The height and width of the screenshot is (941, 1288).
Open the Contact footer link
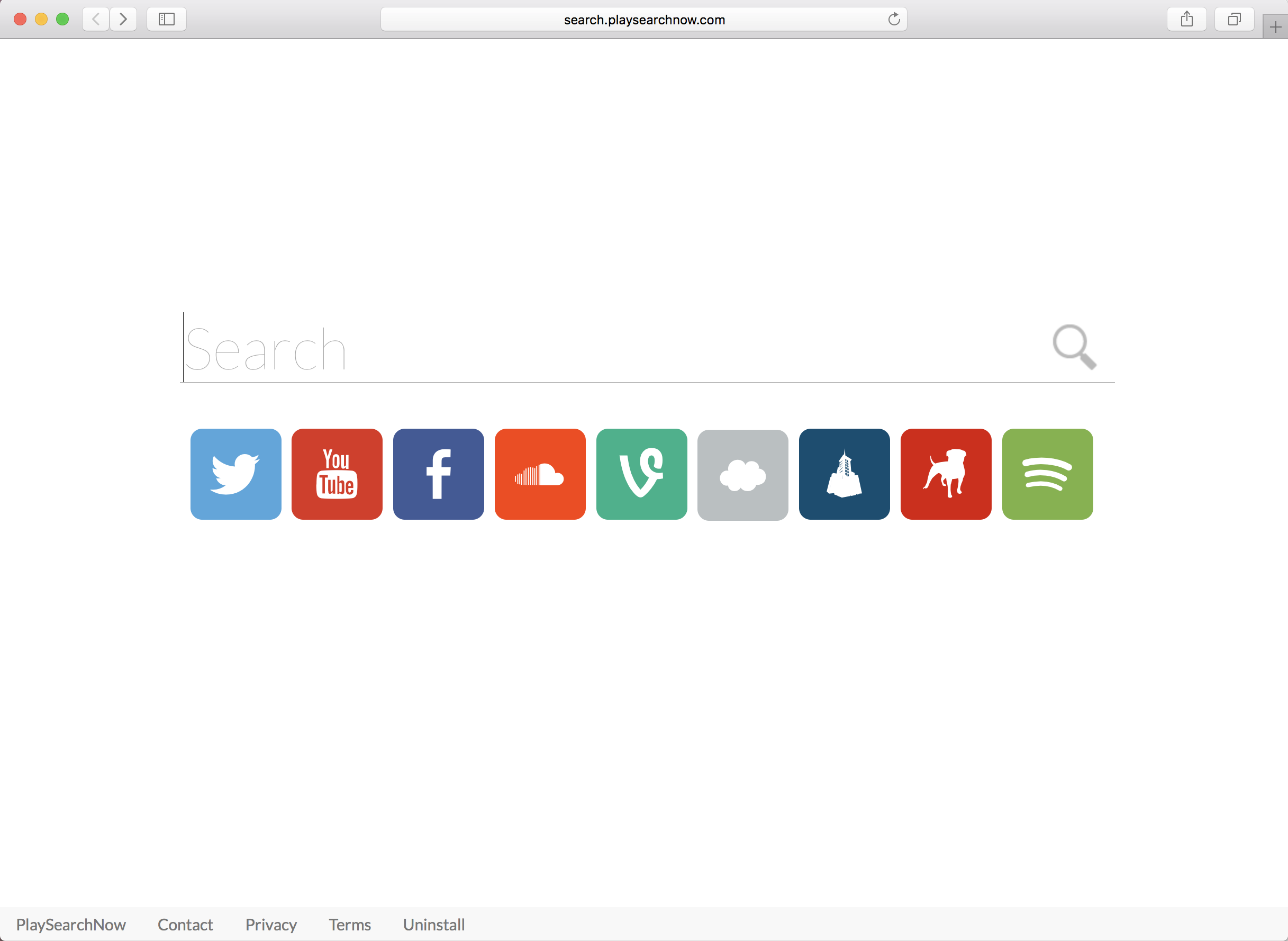pyautogui.click(x=185, y=925)
